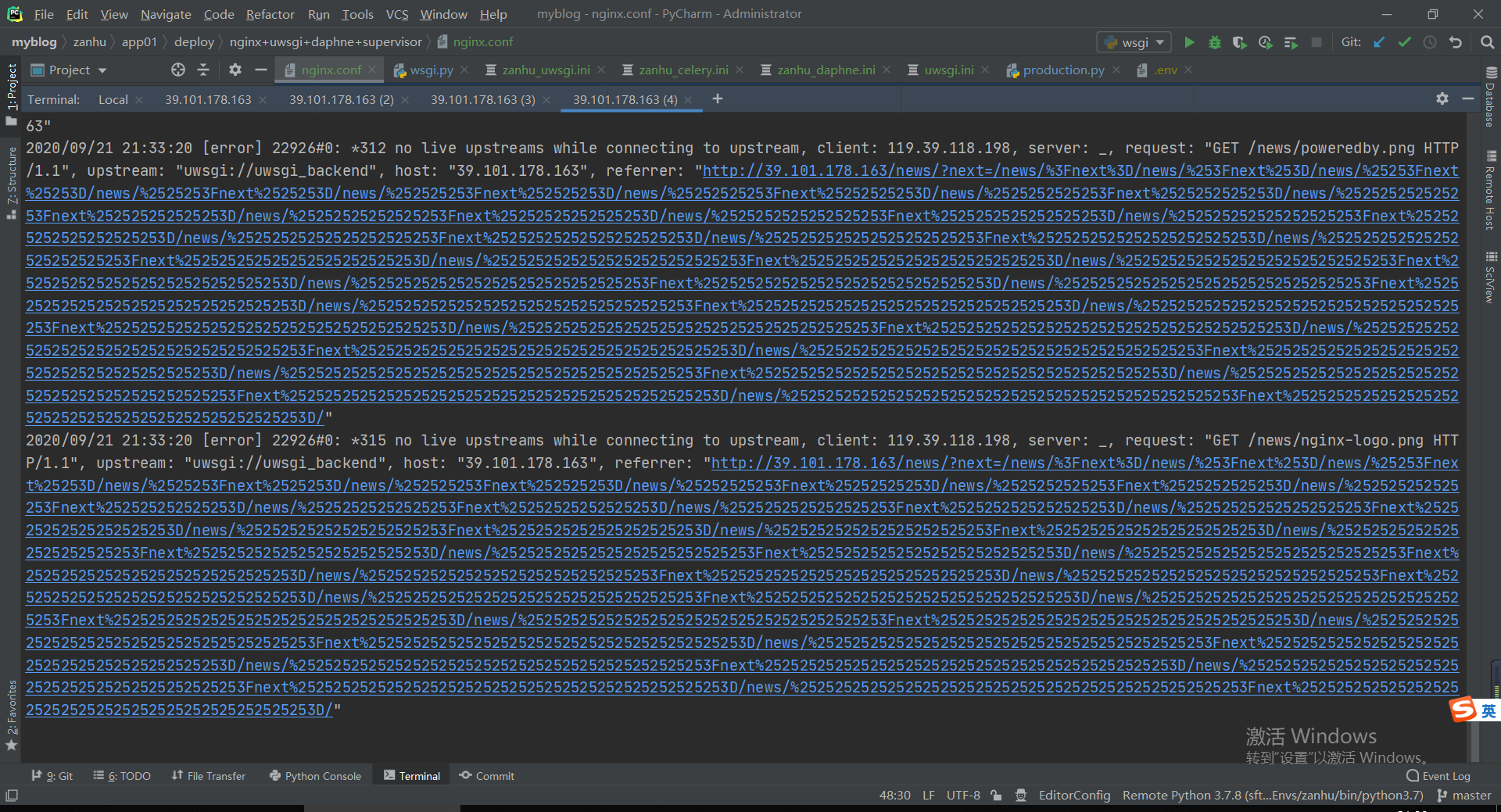Open the Structure tool window strip
Image resolution: width=1501 pixels, height=812 pixels.
click(x=12, y=183)
